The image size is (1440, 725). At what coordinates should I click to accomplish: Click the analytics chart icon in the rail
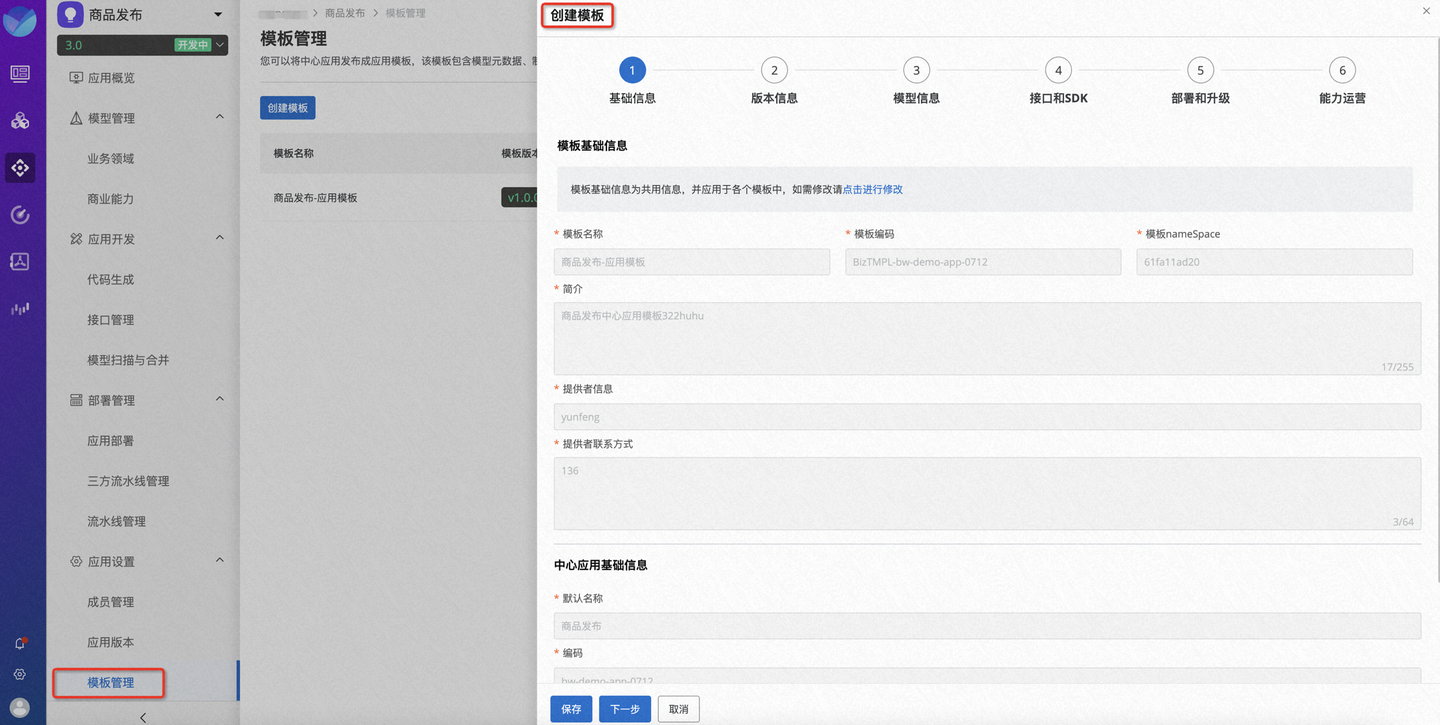[x=20, y=308]
